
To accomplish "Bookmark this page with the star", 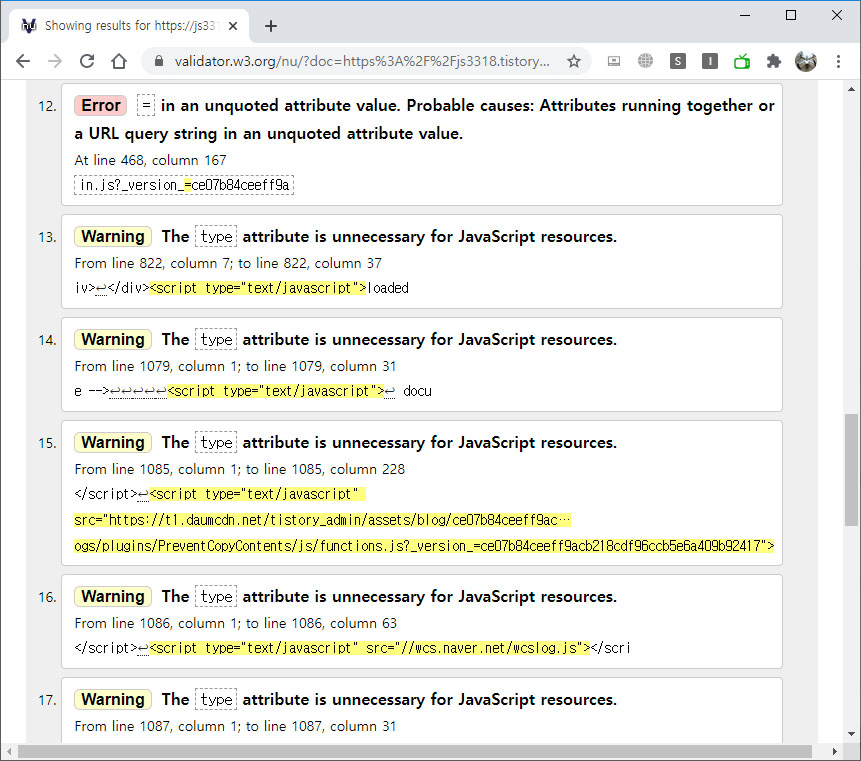I will (574, 61).
